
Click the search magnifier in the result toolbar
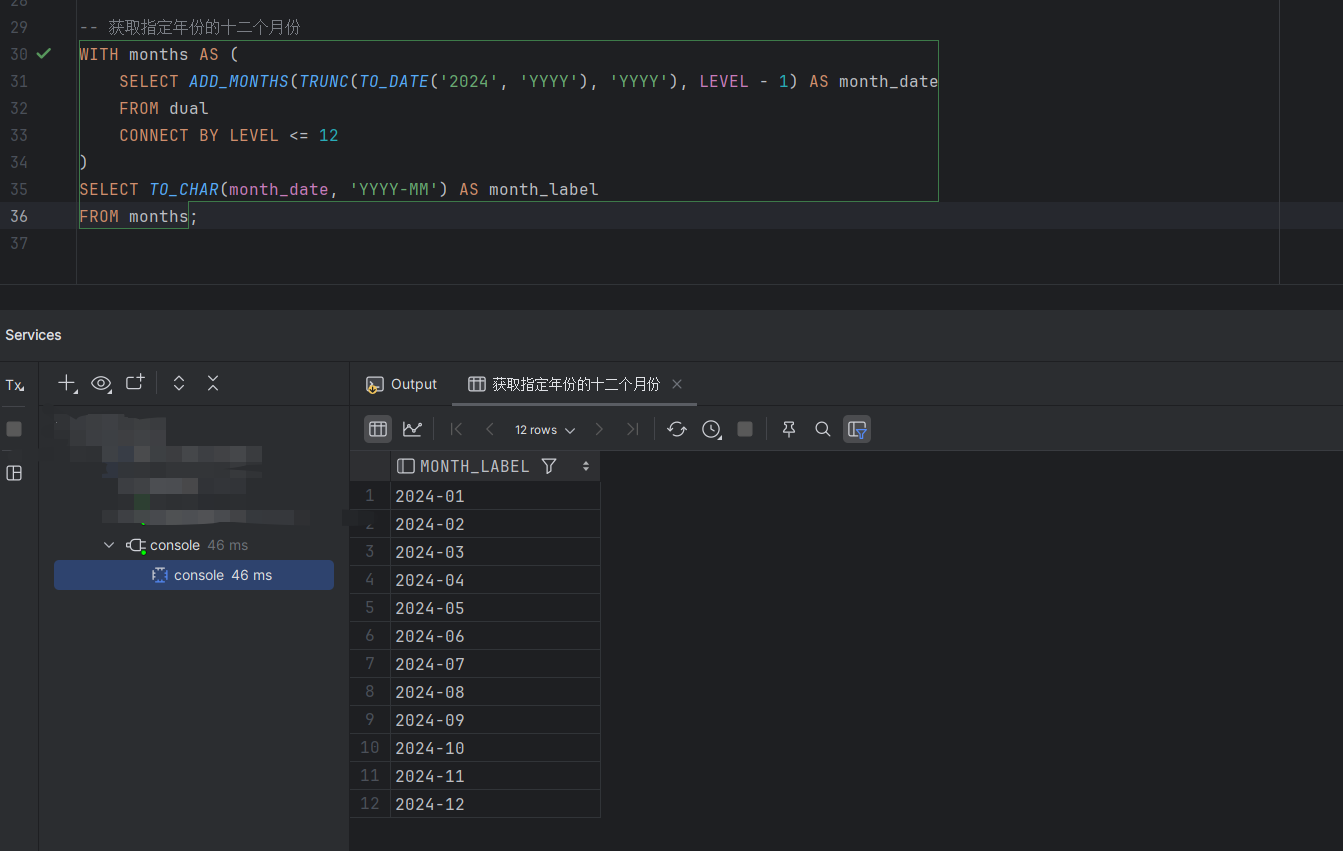pos(823,429)
